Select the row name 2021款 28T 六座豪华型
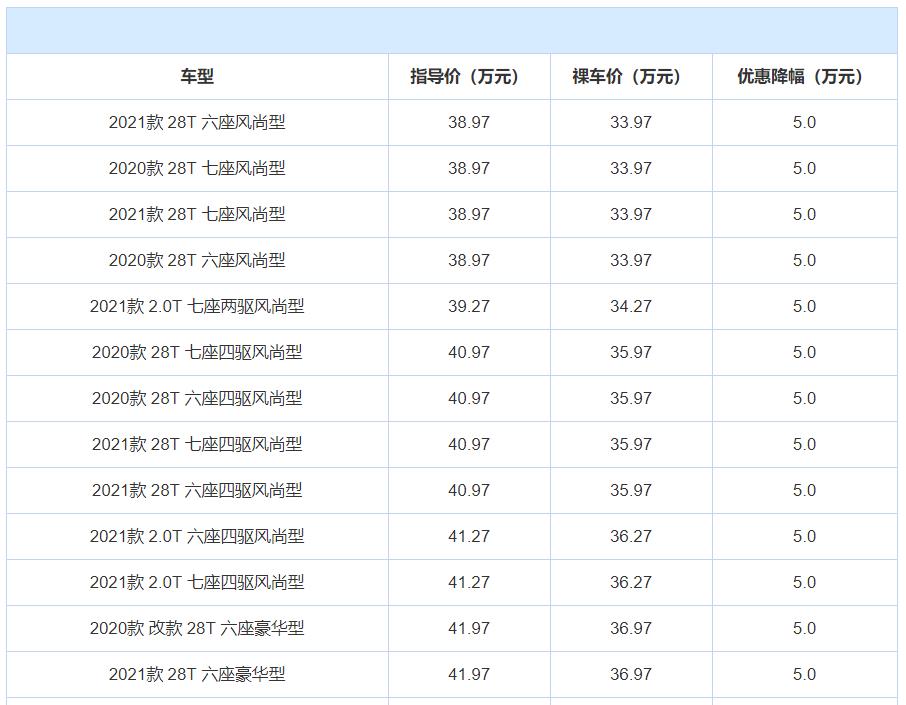 (197, 674)
